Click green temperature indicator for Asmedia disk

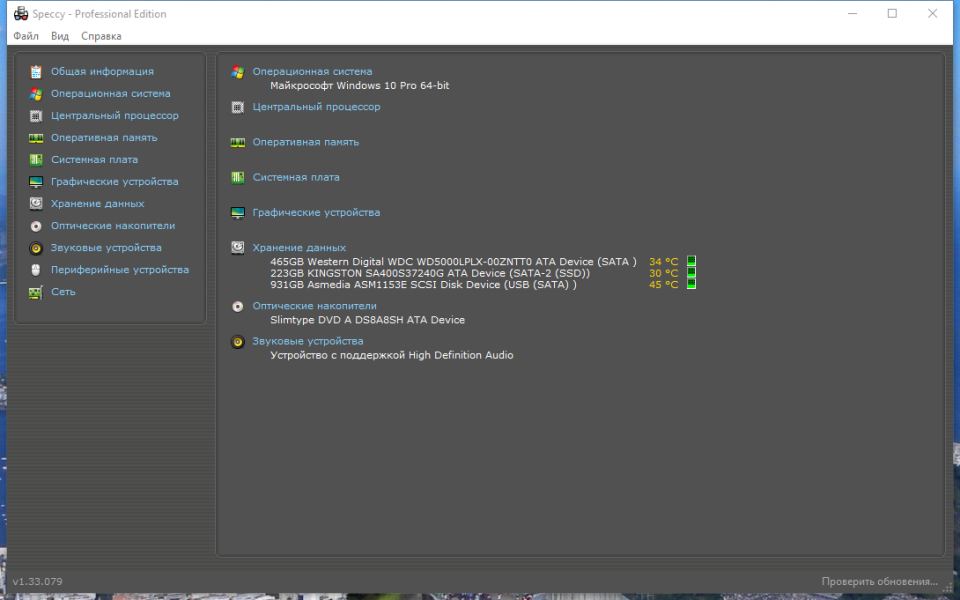click(691, 283)
